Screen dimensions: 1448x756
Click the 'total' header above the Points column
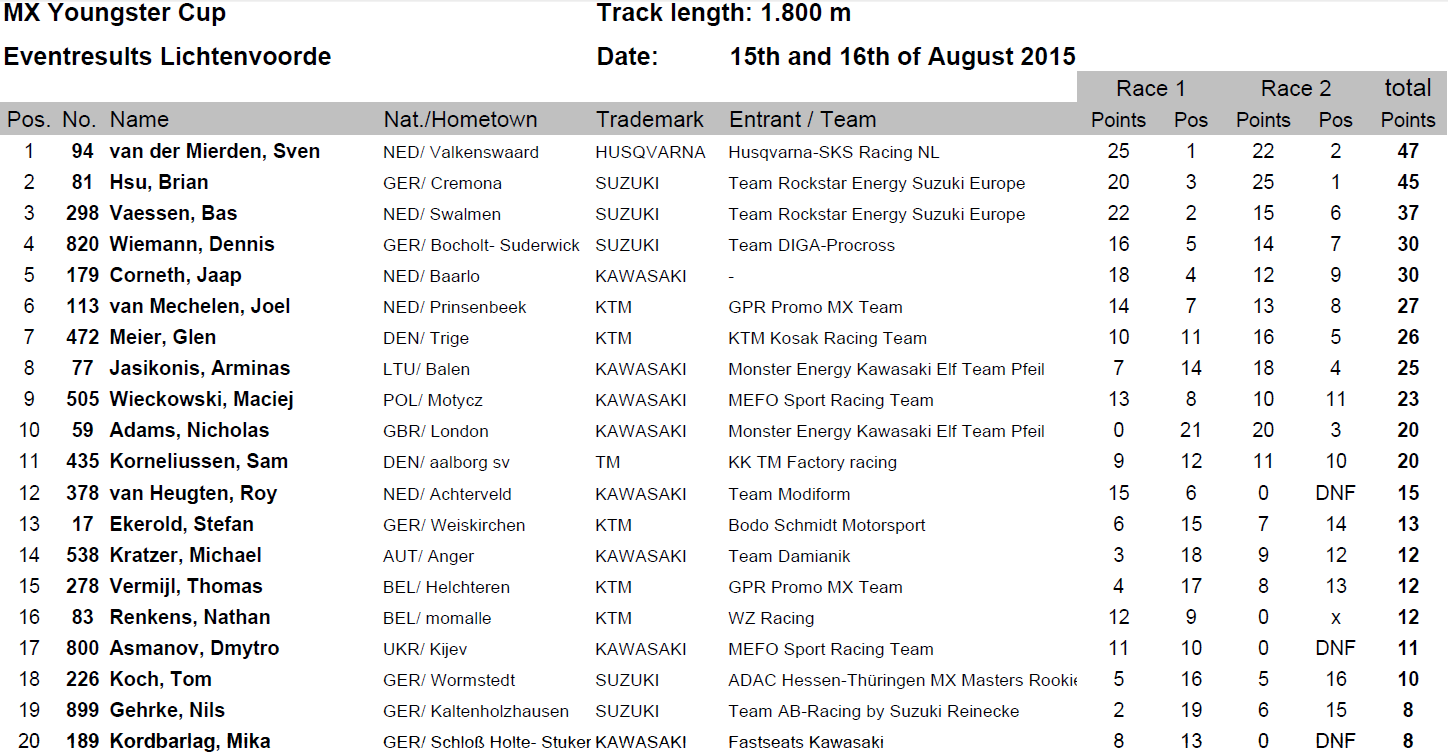(1408, 88)
